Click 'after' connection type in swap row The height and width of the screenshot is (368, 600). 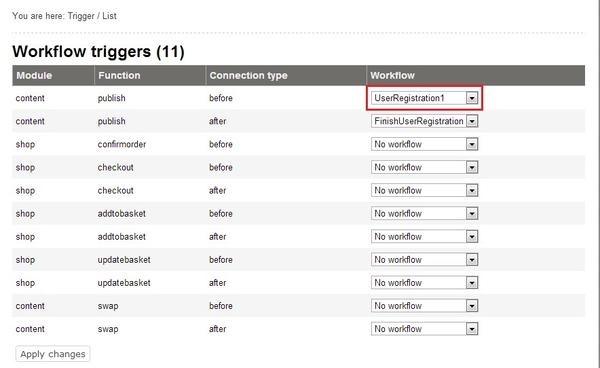(x=217, y=329)
